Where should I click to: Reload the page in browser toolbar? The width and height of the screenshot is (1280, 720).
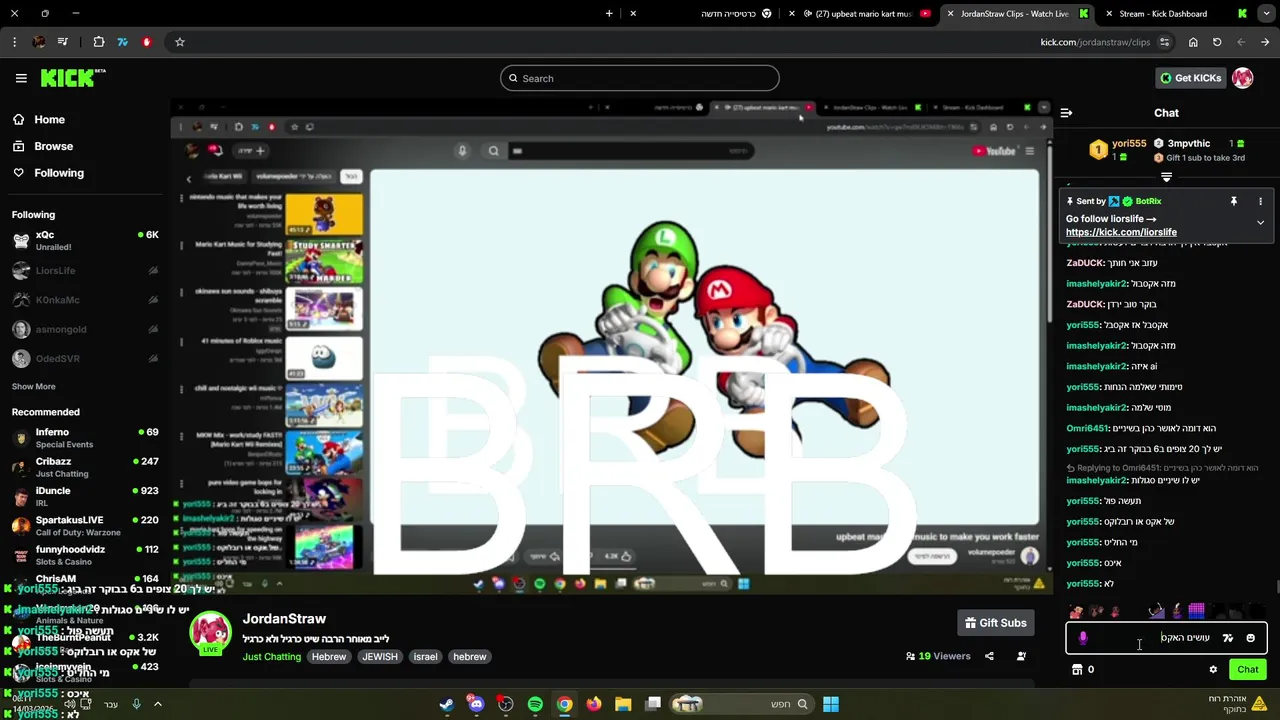(x=1217, y=42)
